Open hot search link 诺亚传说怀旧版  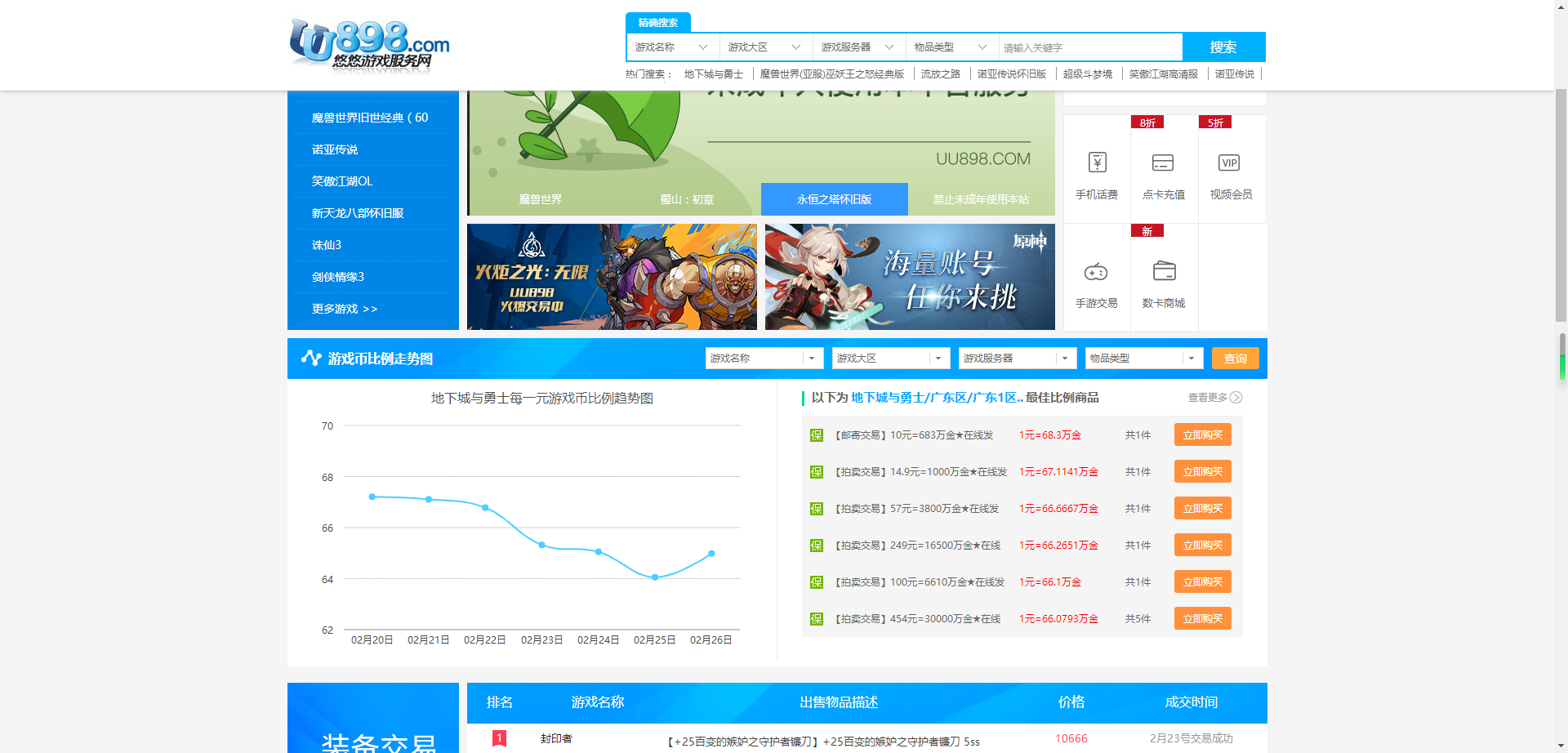pyautogui.click(x=1012, y=74)
